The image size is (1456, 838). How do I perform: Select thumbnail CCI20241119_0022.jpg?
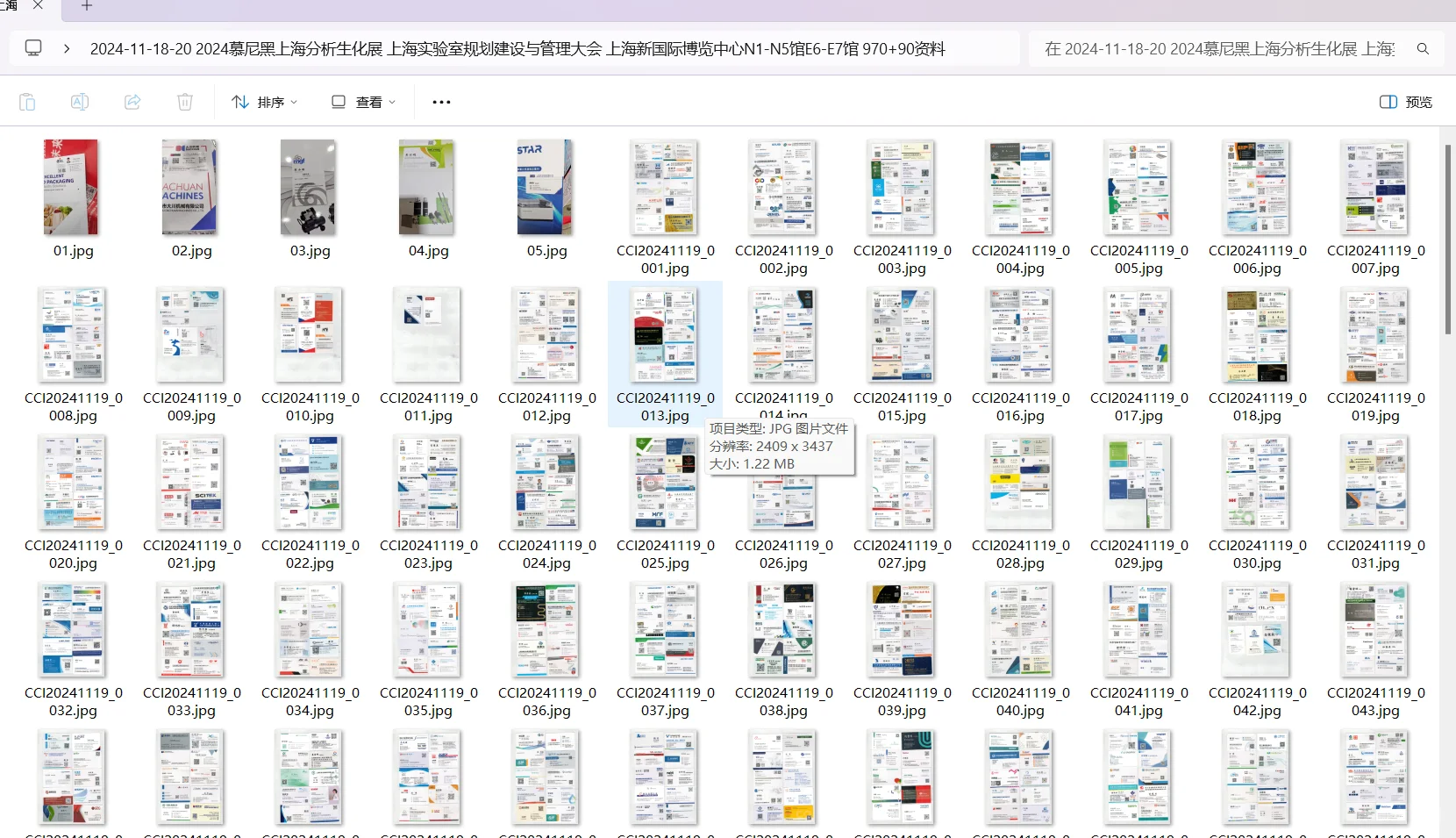coord(310,482)
